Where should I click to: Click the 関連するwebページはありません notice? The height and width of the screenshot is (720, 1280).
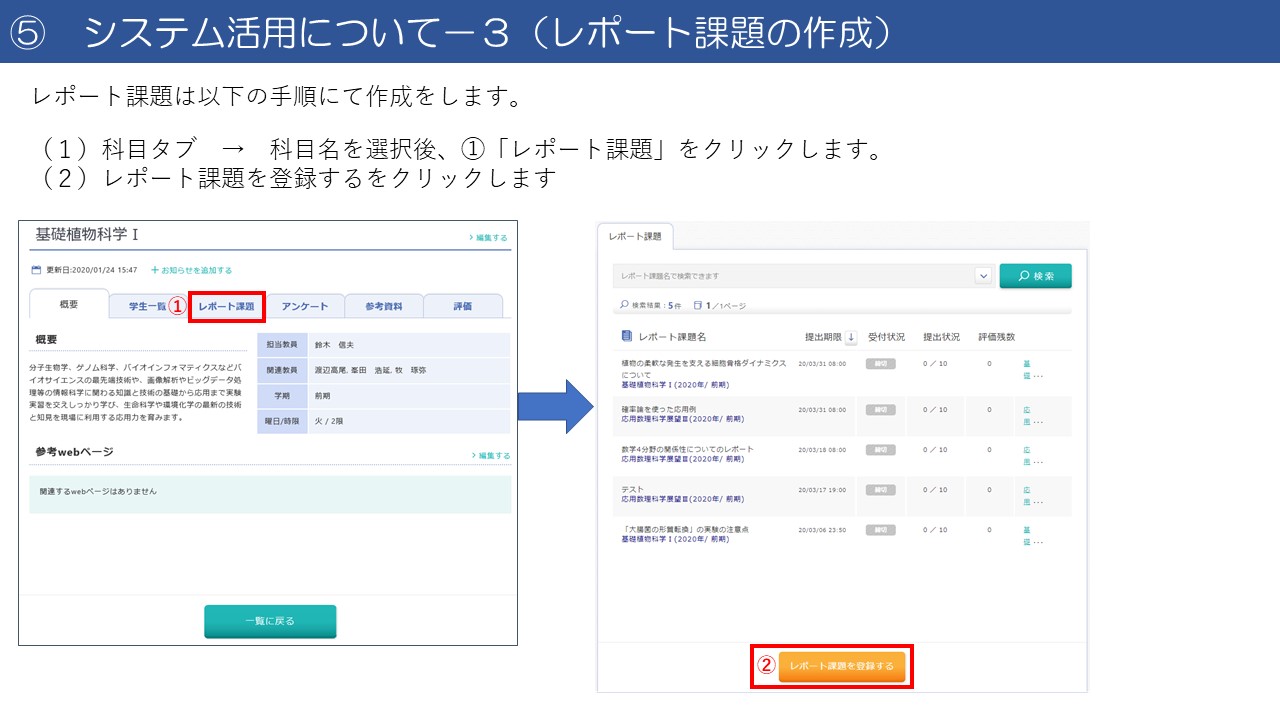pyautogui.click(x=98, y=492)
